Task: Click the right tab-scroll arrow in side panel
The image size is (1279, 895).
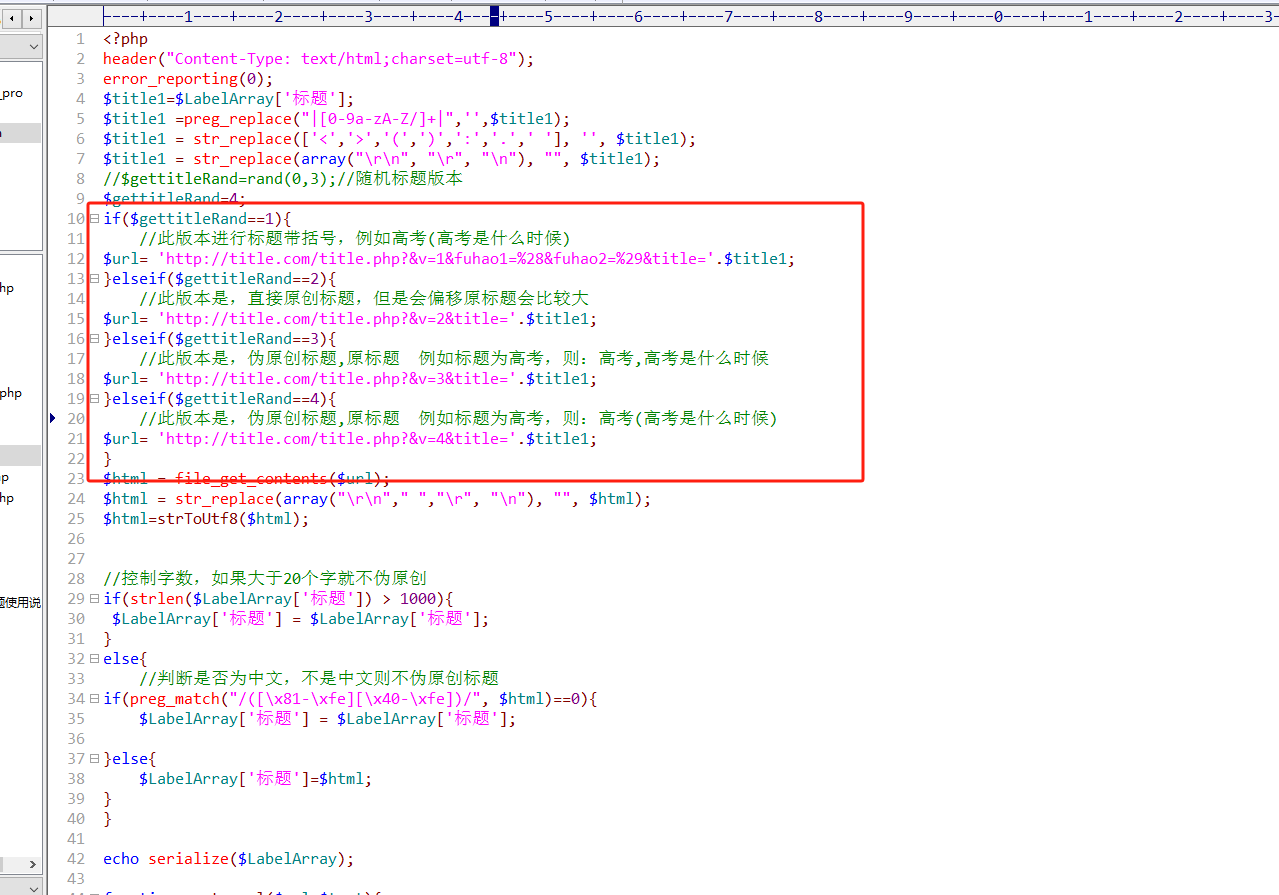Action: 32,18
